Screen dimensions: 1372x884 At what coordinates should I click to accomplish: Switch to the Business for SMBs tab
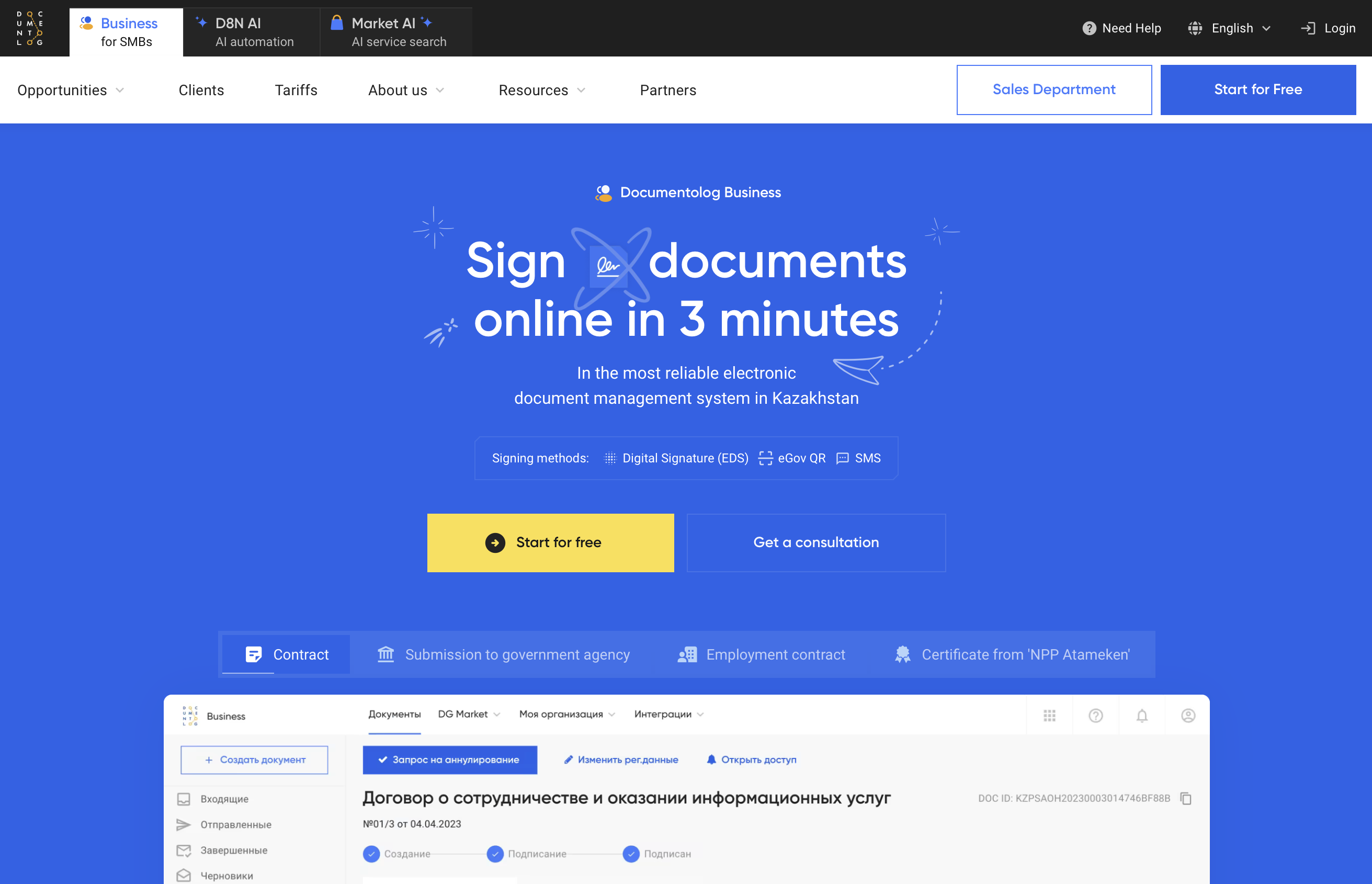126,32
